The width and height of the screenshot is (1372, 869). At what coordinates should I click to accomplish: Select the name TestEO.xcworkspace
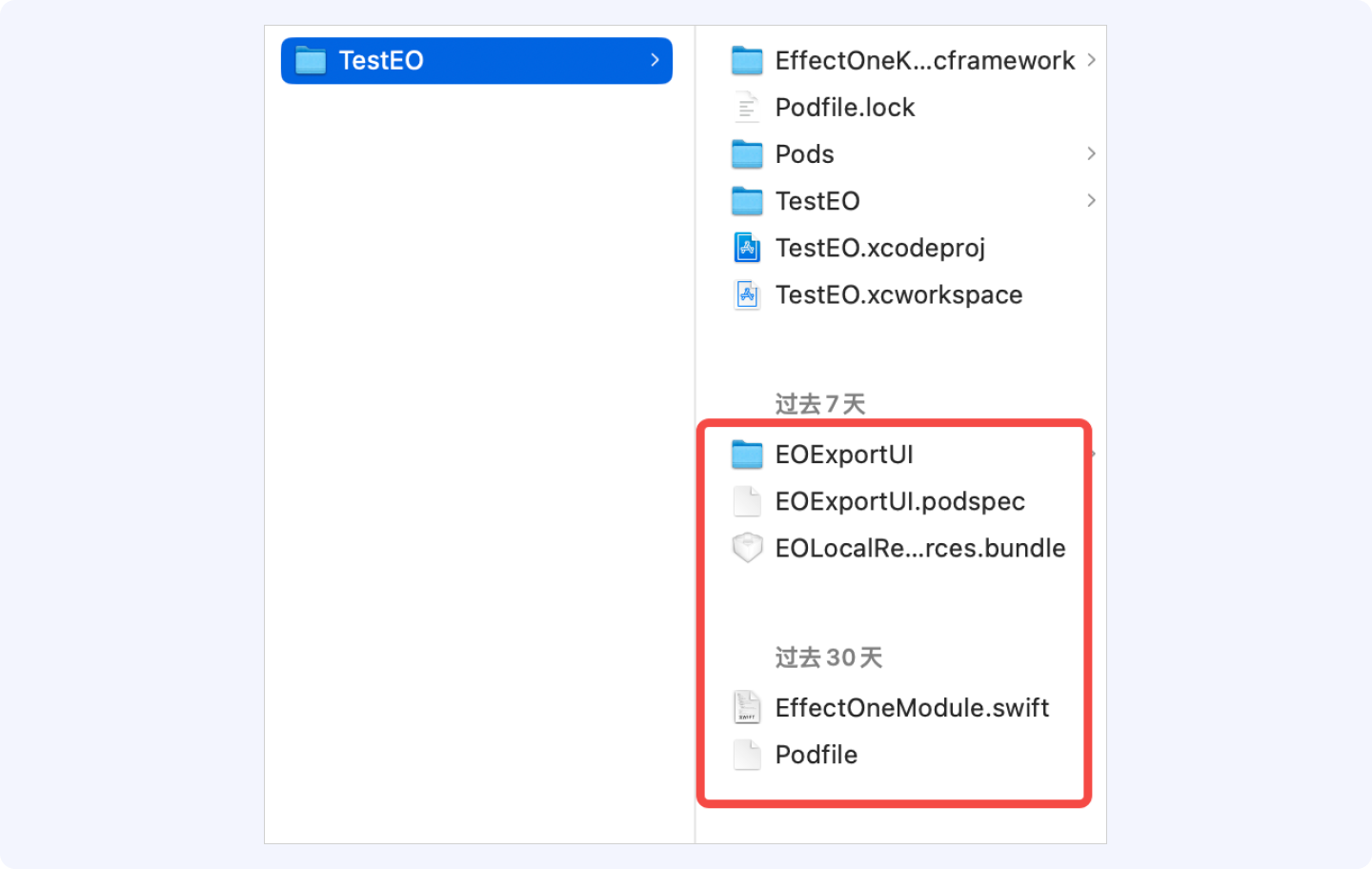tap(899, 294)
